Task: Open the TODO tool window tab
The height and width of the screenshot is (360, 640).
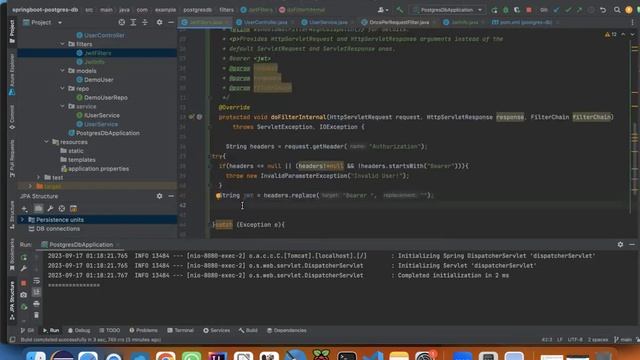Action: (x=109, y=330)
